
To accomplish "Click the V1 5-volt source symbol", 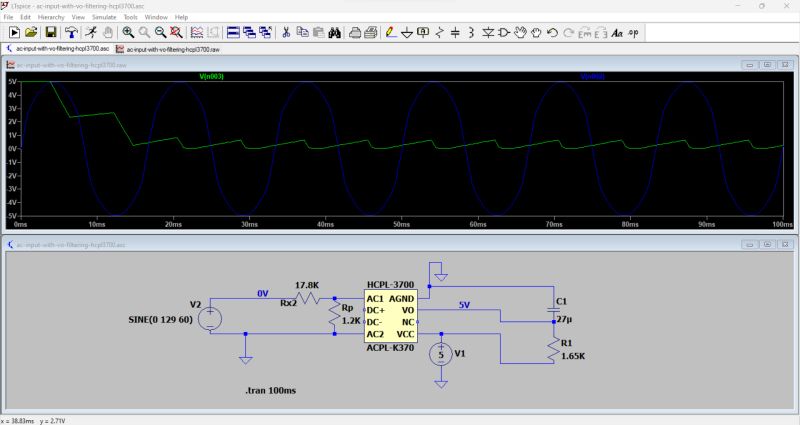I will (x=441, y=355).
